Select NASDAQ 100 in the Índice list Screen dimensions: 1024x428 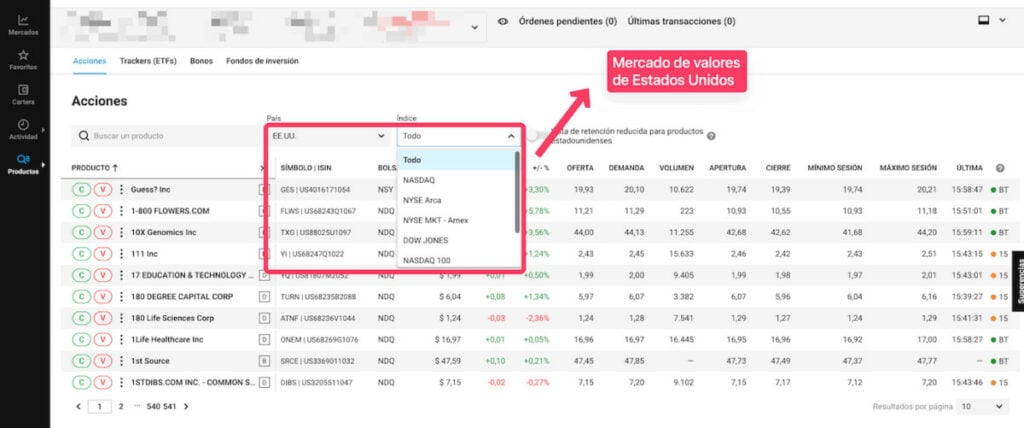pos(456,260)
